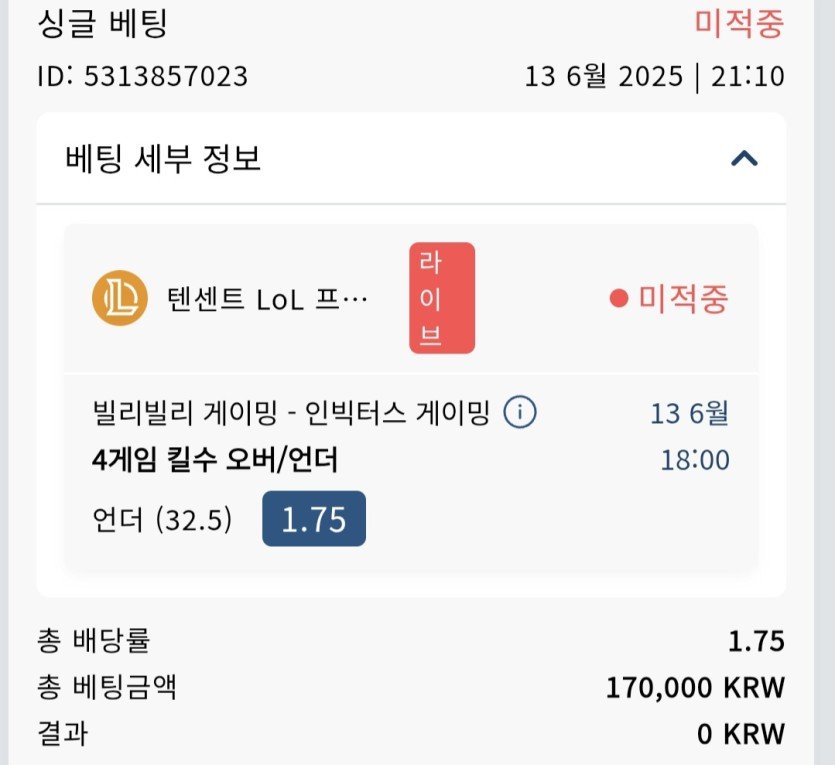This screenshot has height=765, width=835.
Task: Collapse the 베팅 세부 정보 chevron arrow
Action: (x=744, y=158)
